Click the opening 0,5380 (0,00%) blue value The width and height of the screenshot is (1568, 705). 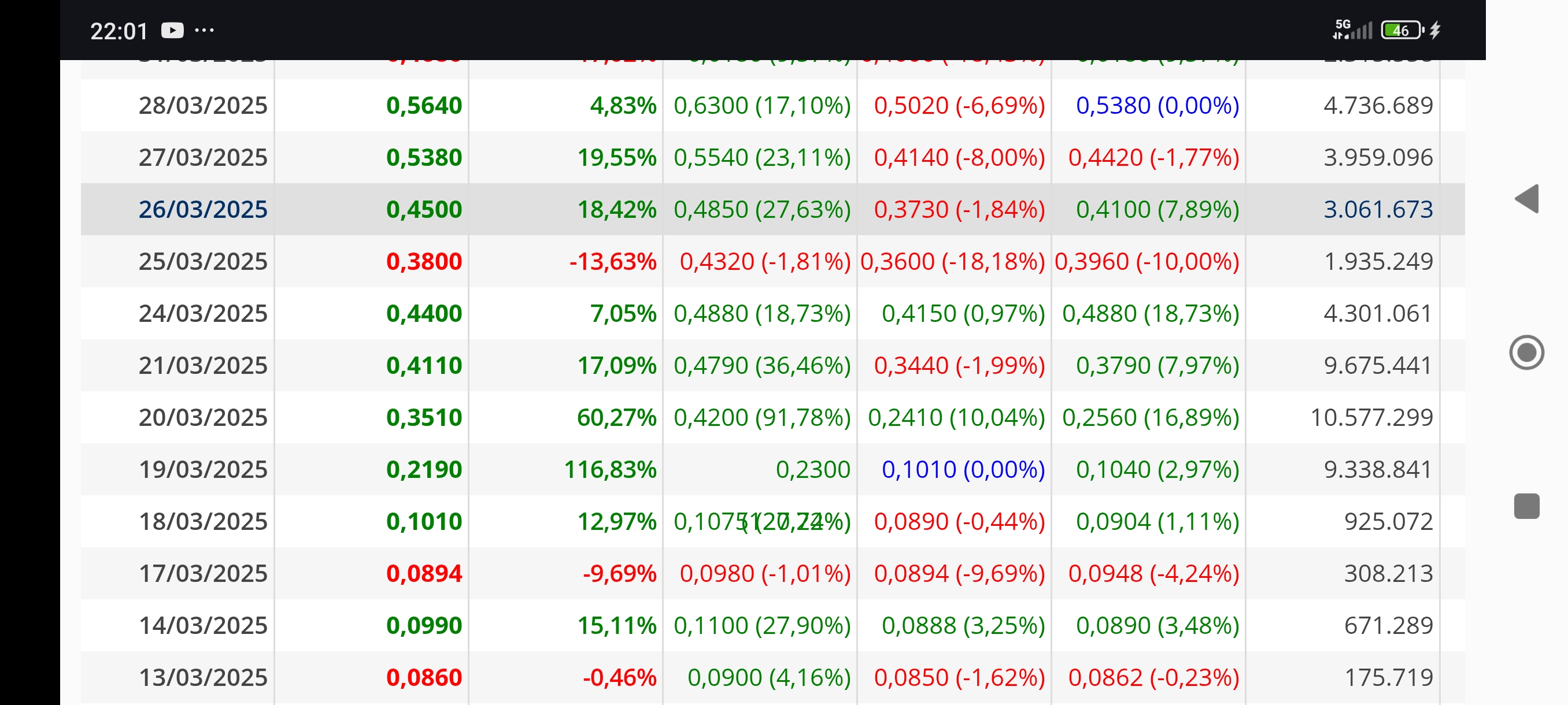coord(1157,105)
